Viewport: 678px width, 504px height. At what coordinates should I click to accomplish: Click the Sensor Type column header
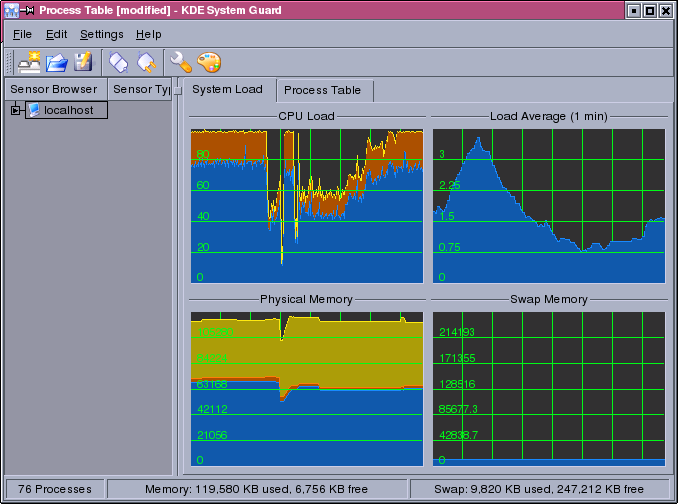click(x=140, y=89)
